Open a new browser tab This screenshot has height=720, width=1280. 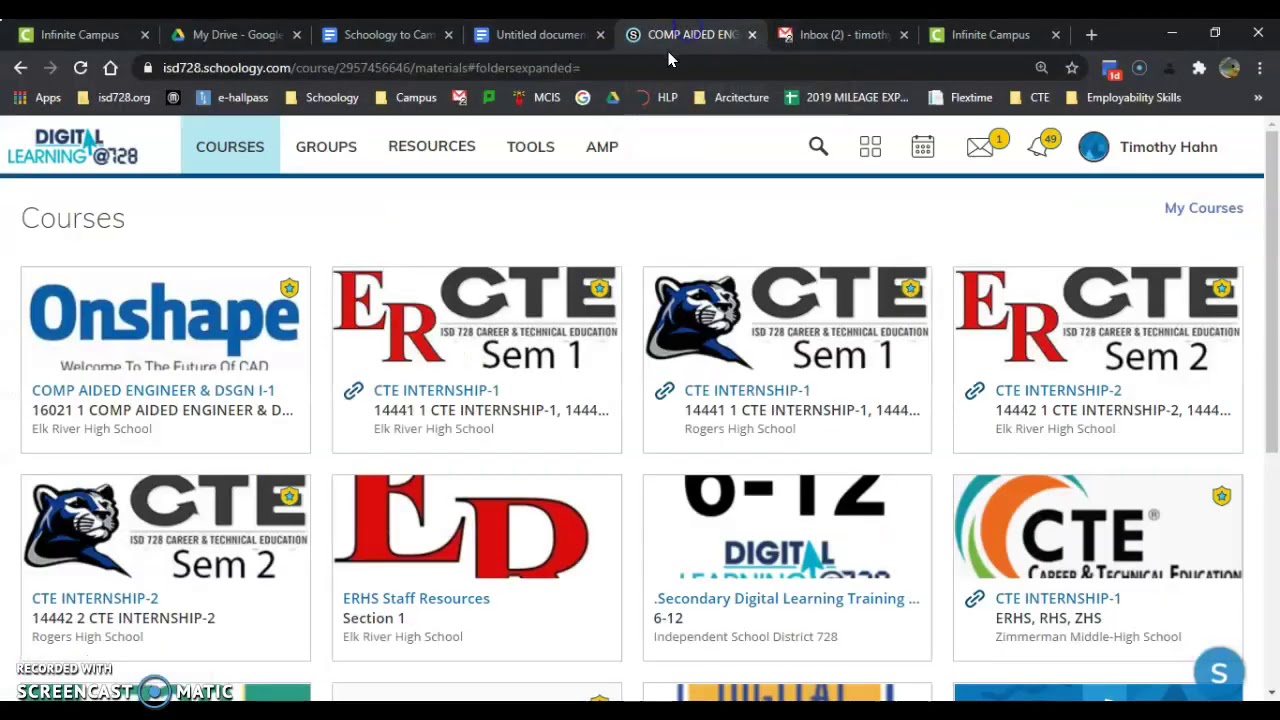coord(1091,34)
